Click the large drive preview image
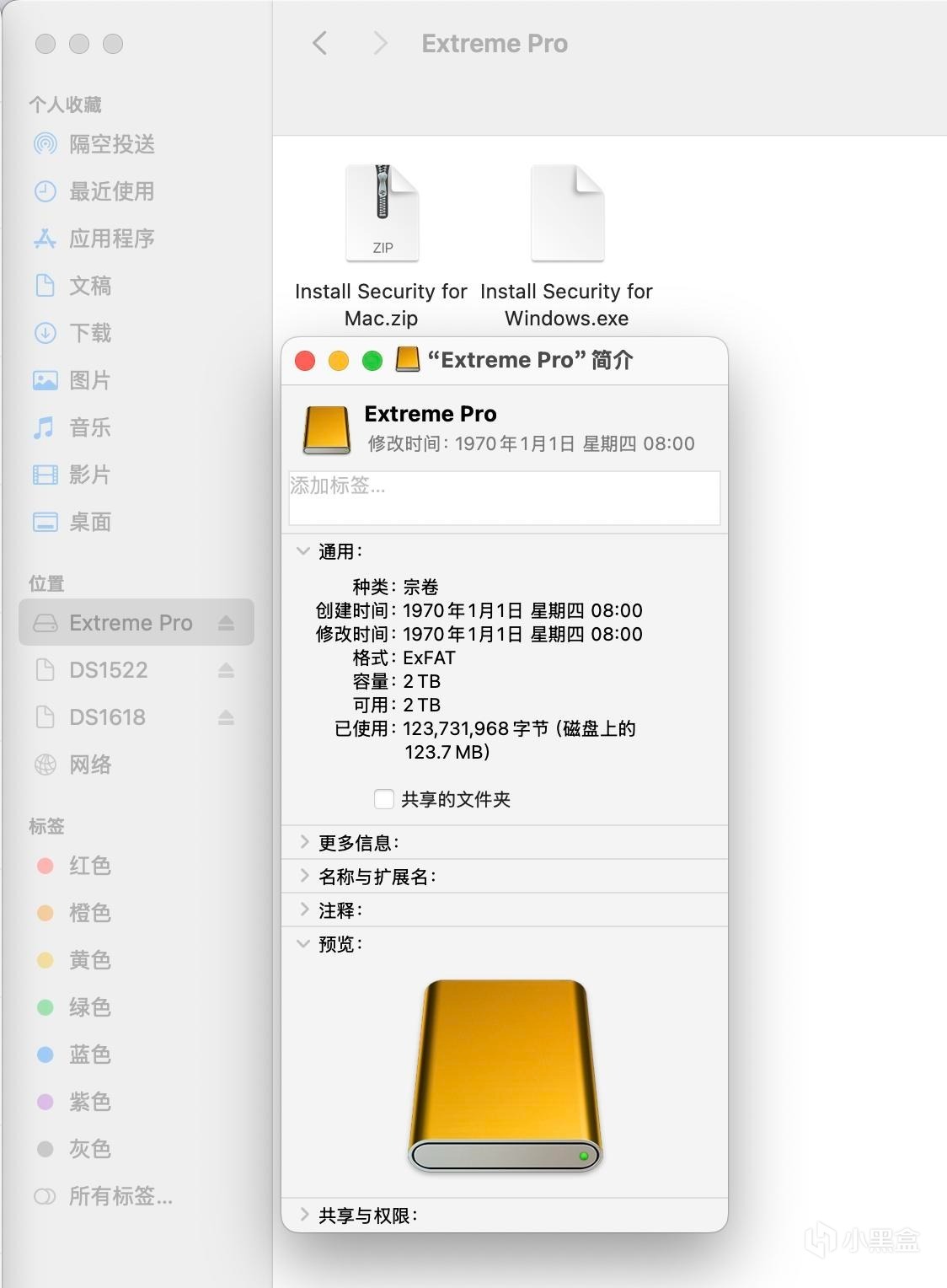947x1288 pixels. click(505, 1076)
